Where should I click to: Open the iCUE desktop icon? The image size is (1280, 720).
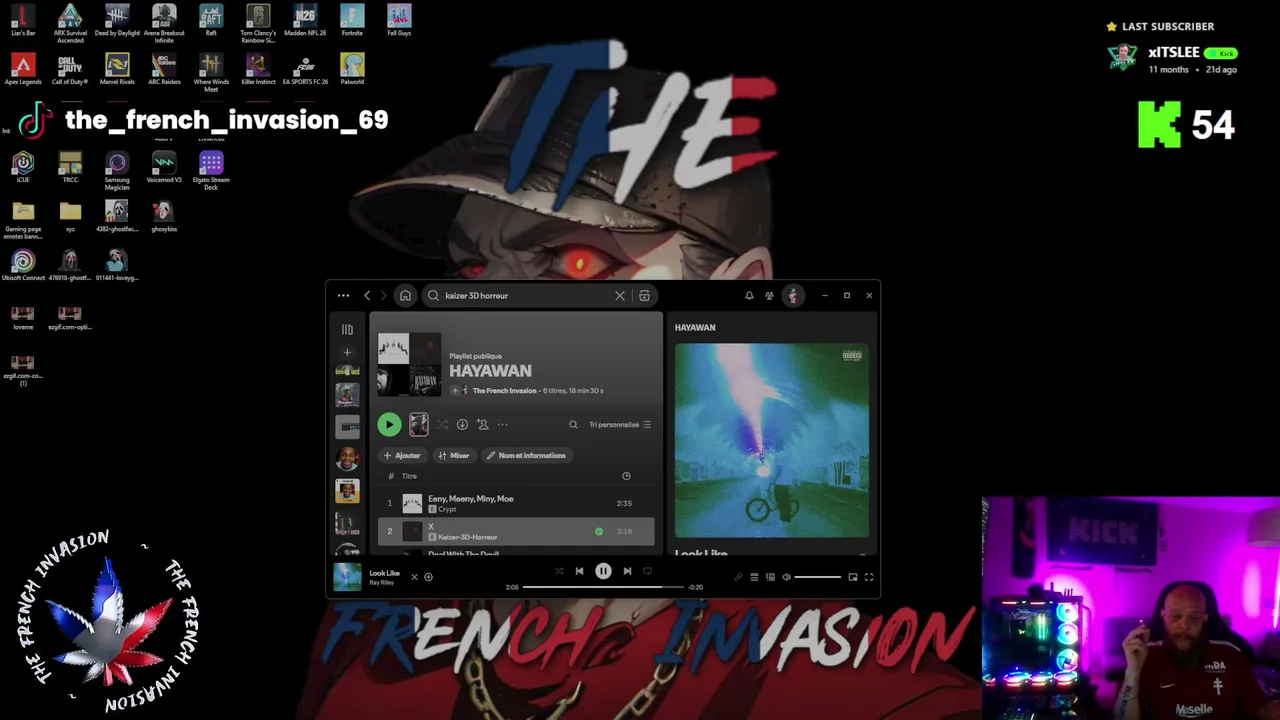click(x=23, y=167)
